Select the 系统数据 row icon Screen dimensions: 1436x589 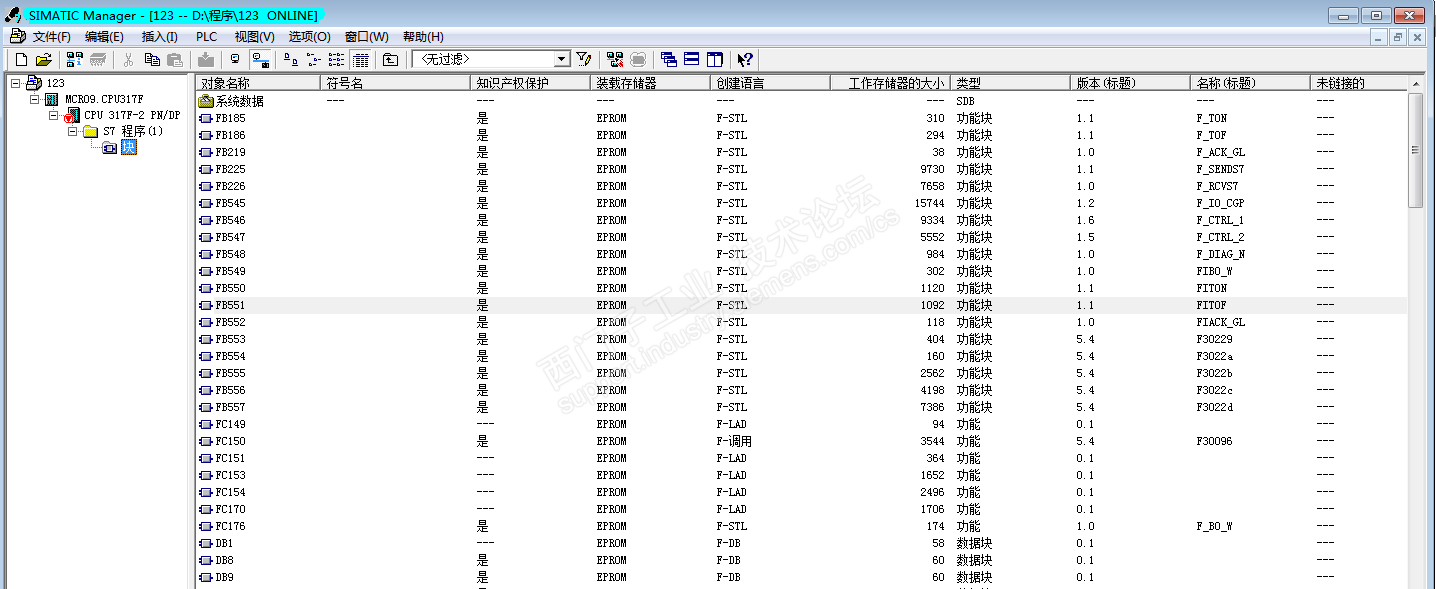coord(206,101)
